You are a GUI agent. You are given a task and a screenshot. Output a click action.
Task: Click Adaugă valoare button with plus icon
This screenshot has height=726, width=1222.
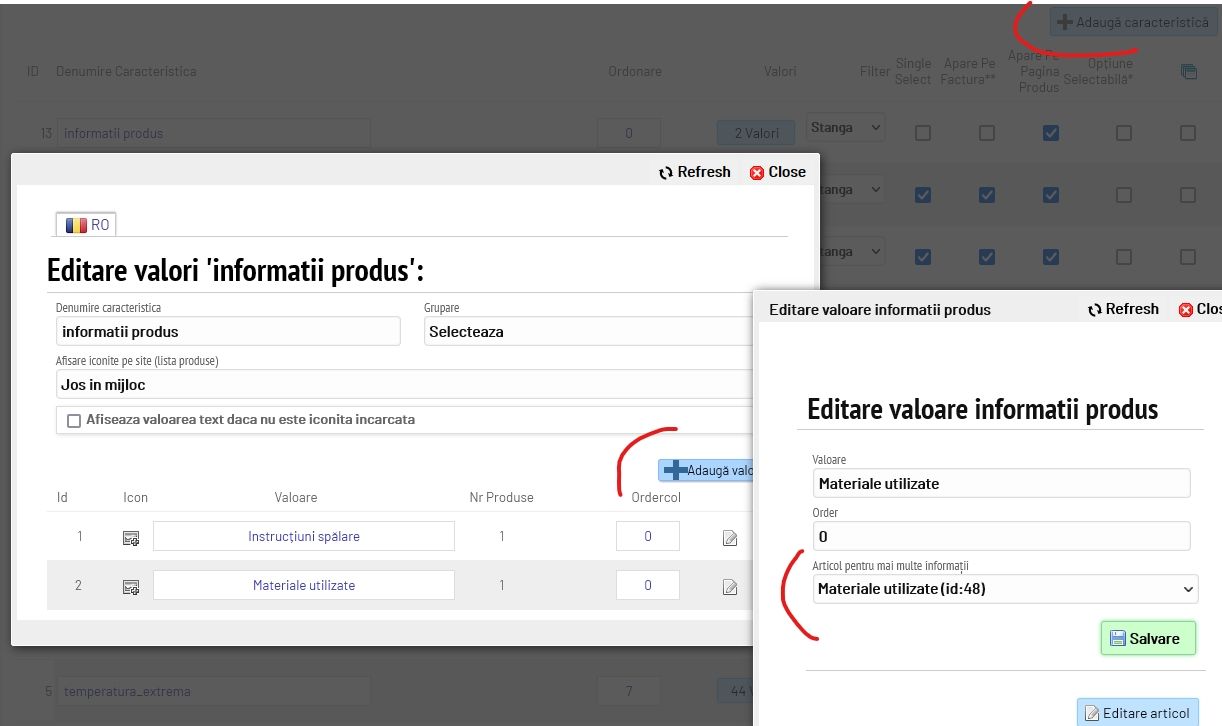point(706,470)
